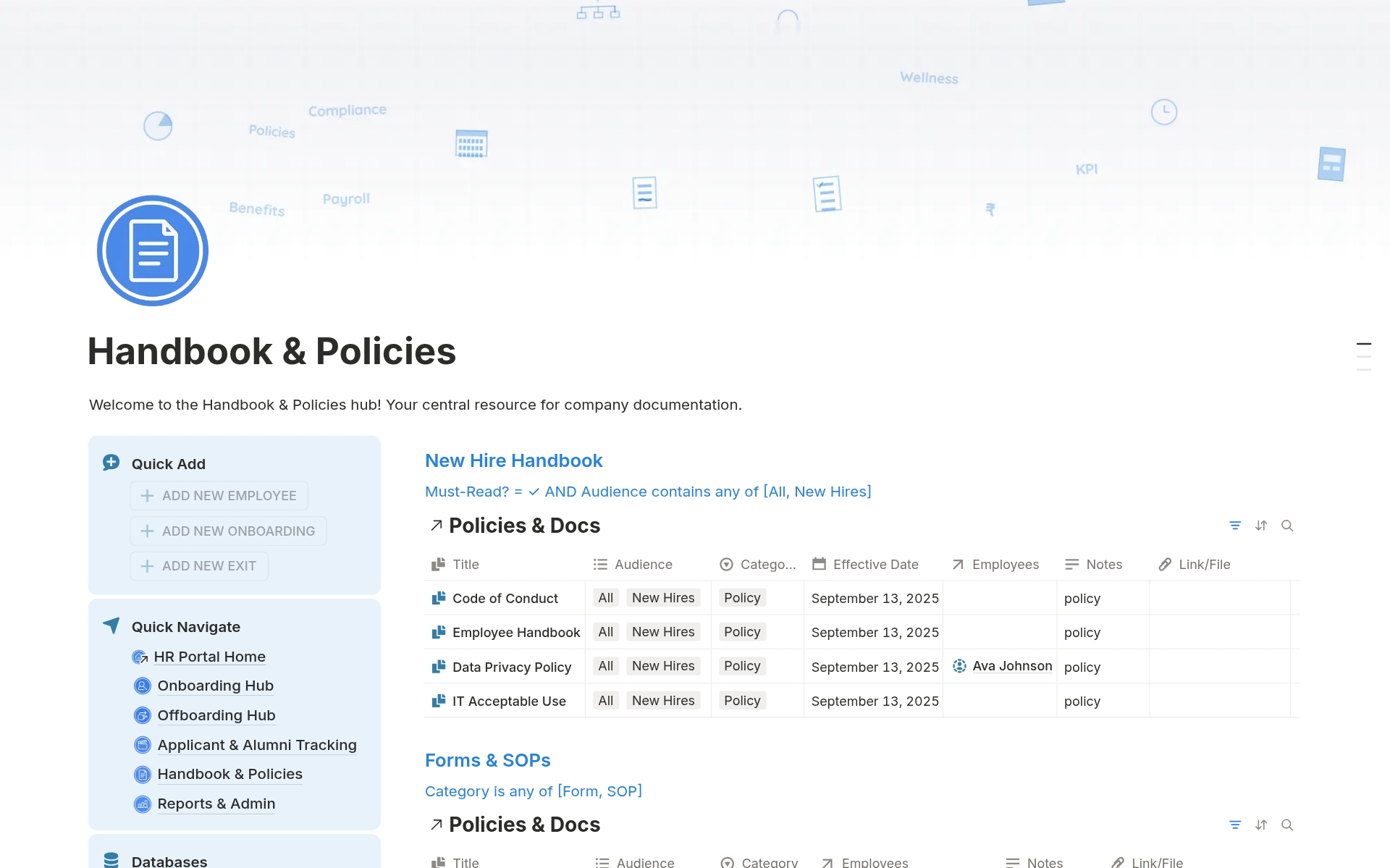
Task: Click the HR Portal Home icon
Action: 140,657
